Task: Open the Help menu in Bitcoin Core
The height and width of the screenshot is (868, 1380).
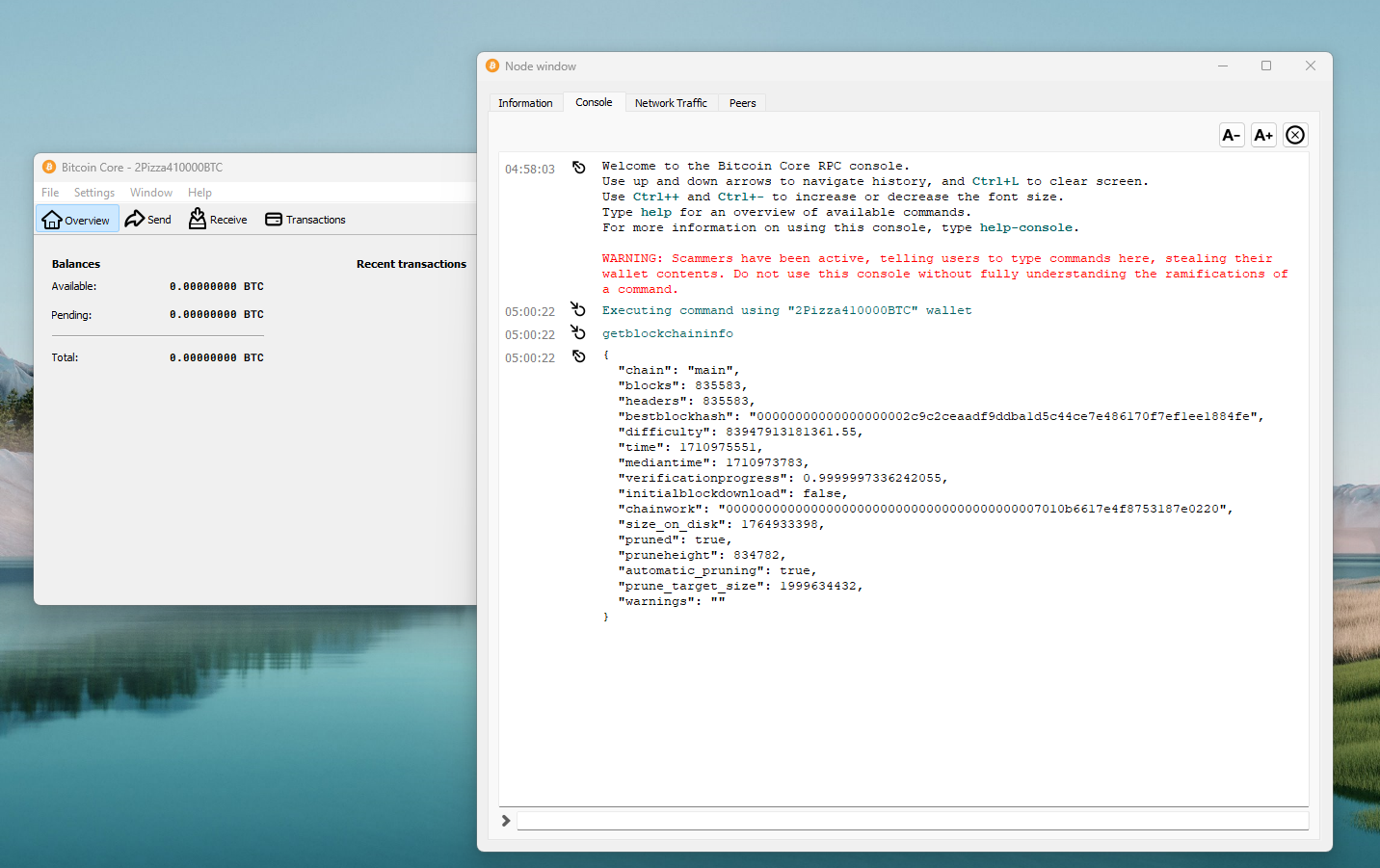Action: pos(199,193)
